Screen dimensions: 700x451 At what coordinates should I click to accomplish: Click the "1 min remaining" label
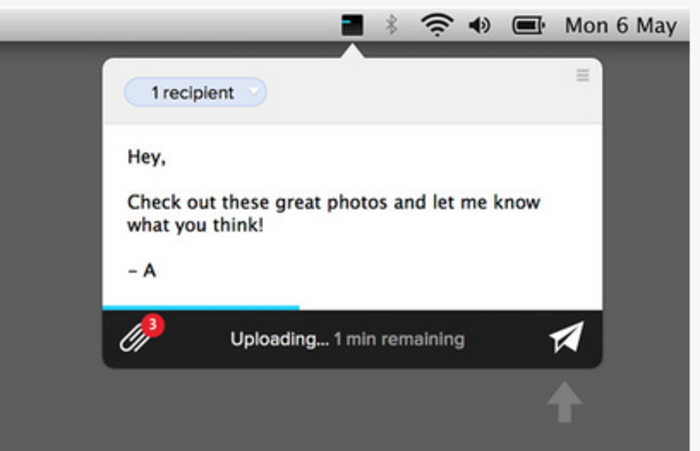tap(399, 339)
